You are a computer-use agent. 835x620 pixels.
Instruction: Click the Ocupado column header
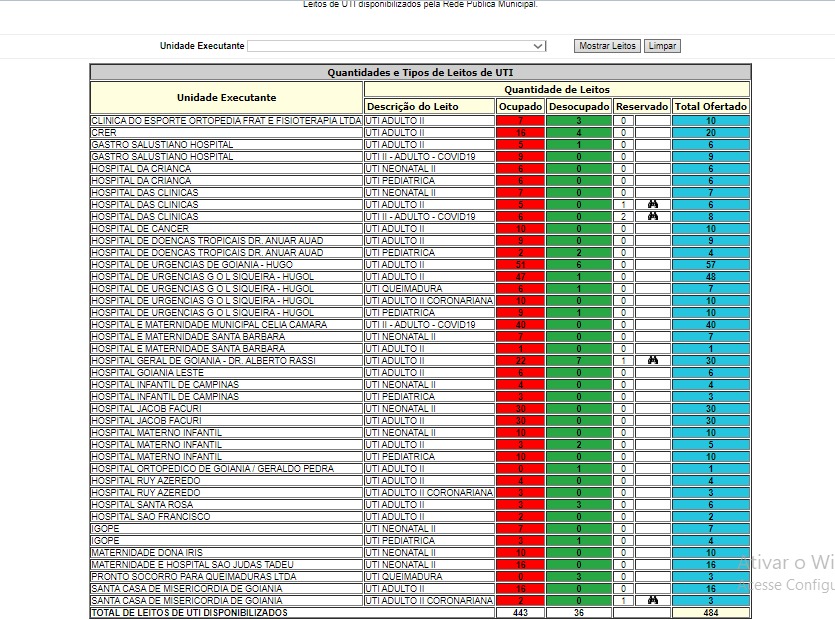coord(520,106)
